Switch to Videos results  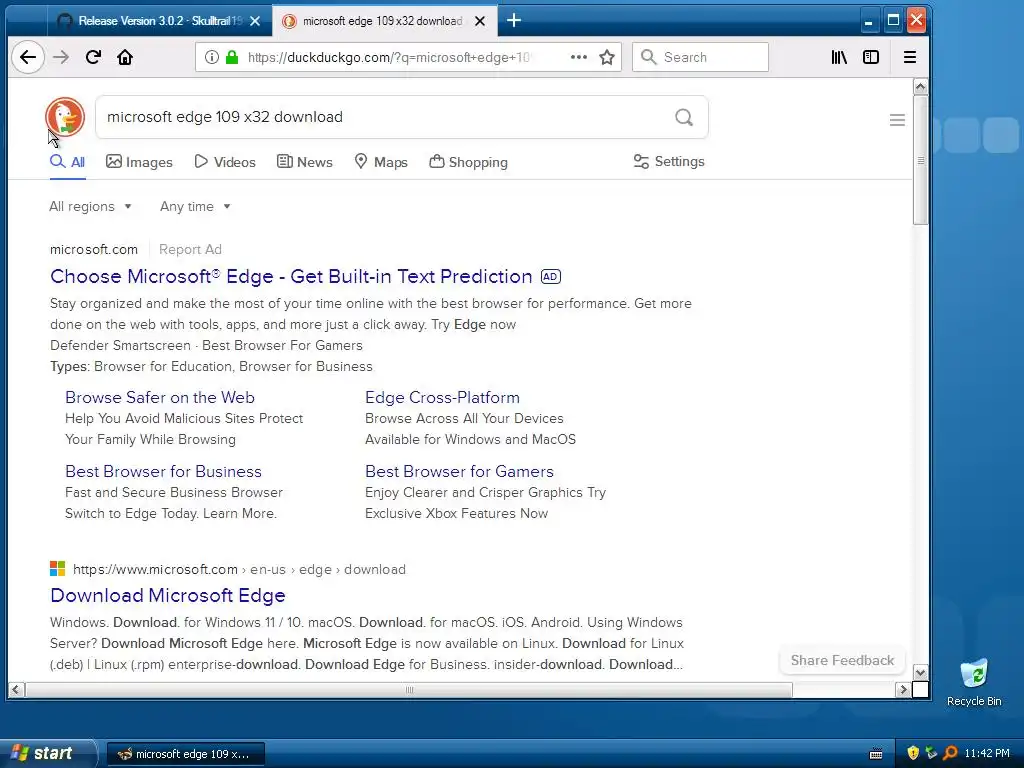225,162
